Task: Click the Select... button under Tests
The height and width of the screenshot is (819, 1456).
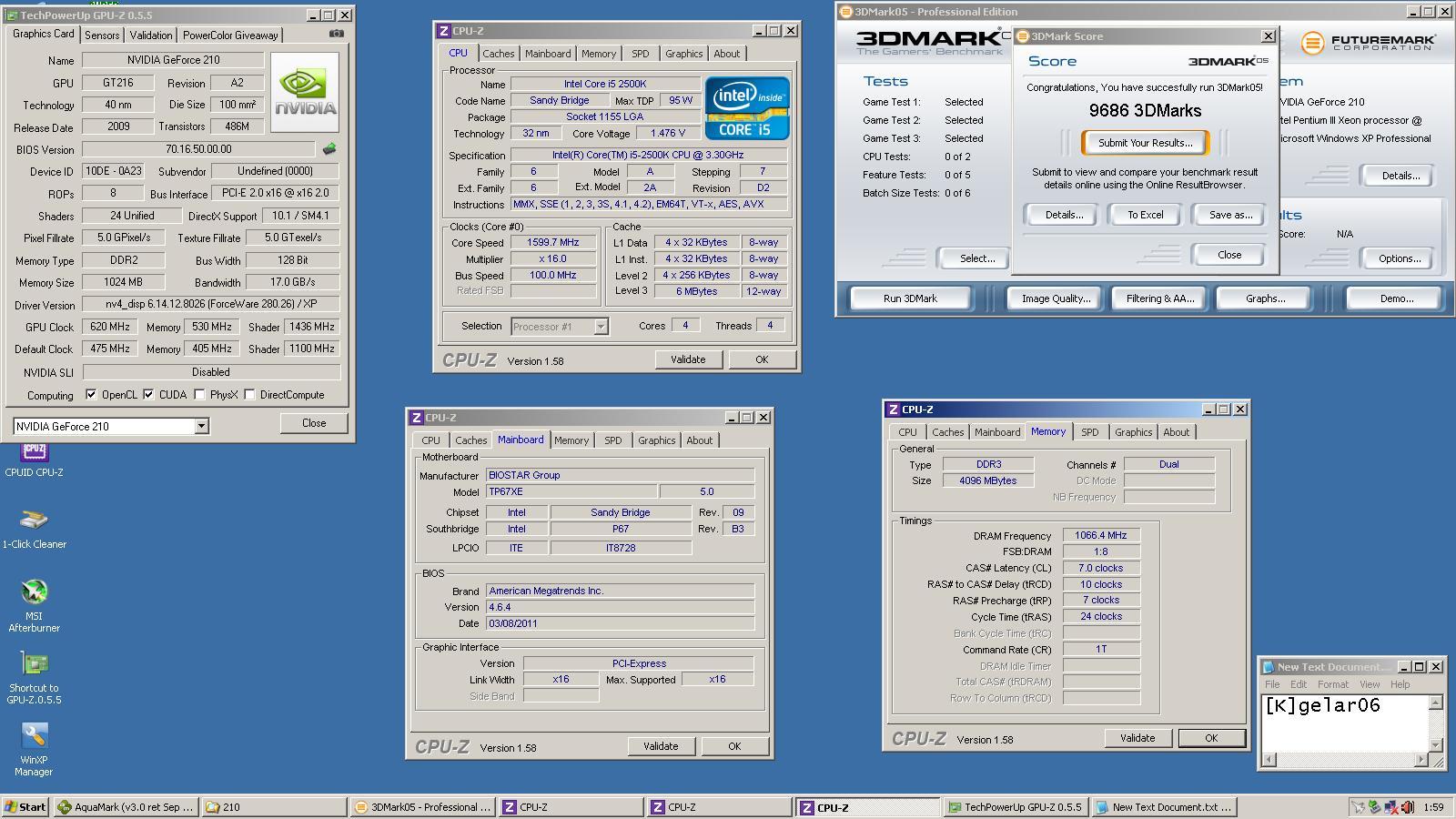Action: (977, 258)
